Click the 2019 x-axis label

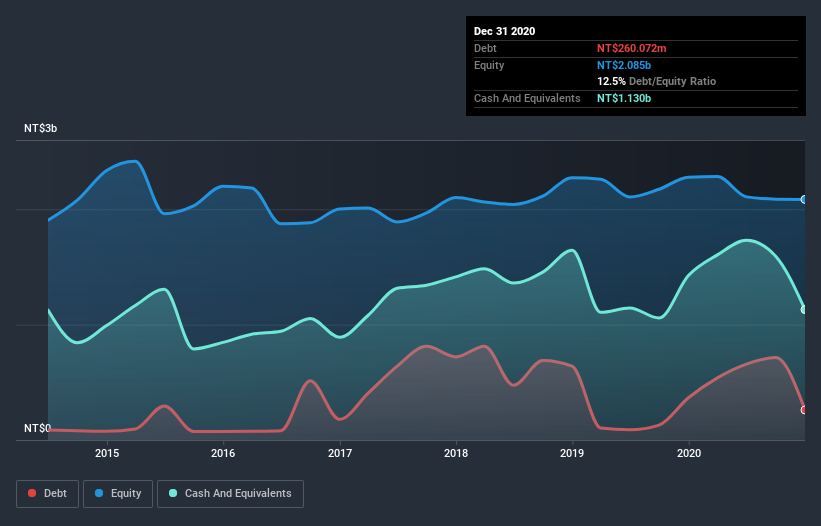point(572,453)
